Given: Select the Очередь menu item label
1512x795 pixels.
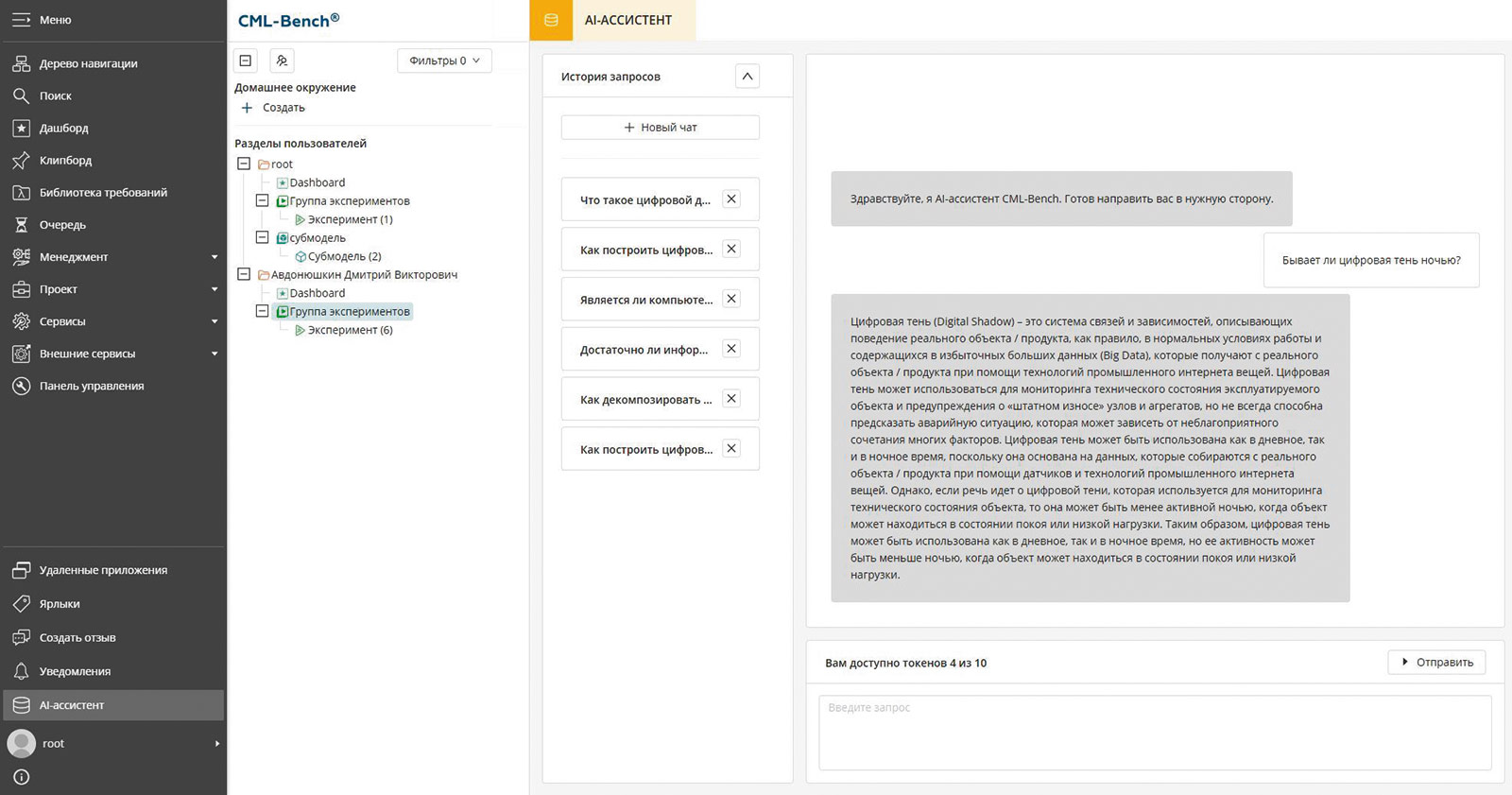Looking at the screenshot, I should click(x=62, y=225).
